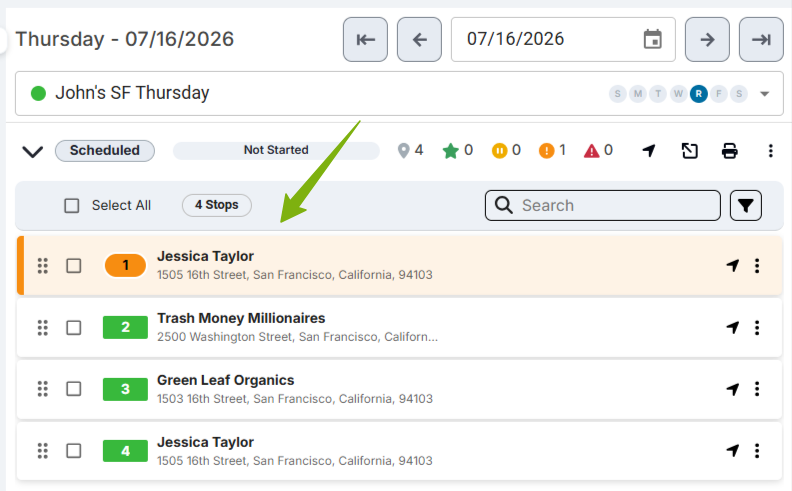Jump to the first date button
The height and width of the screenshot is (491, 792).
[x=365, y=39]
